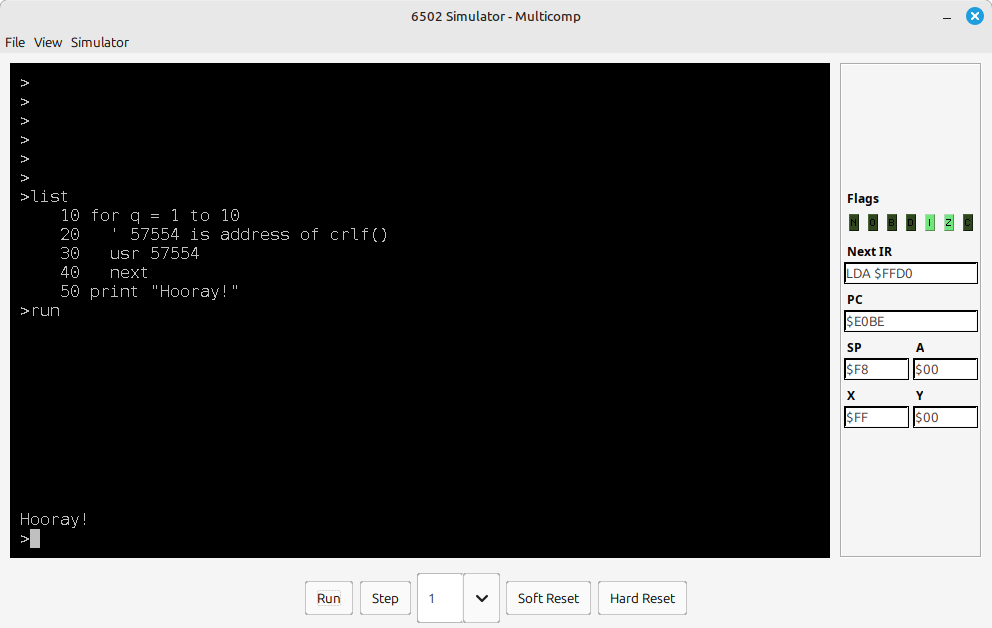Click the lit I (interrupt) flag
The height and width of the screenshot is (628, 992).
(930, 223)
